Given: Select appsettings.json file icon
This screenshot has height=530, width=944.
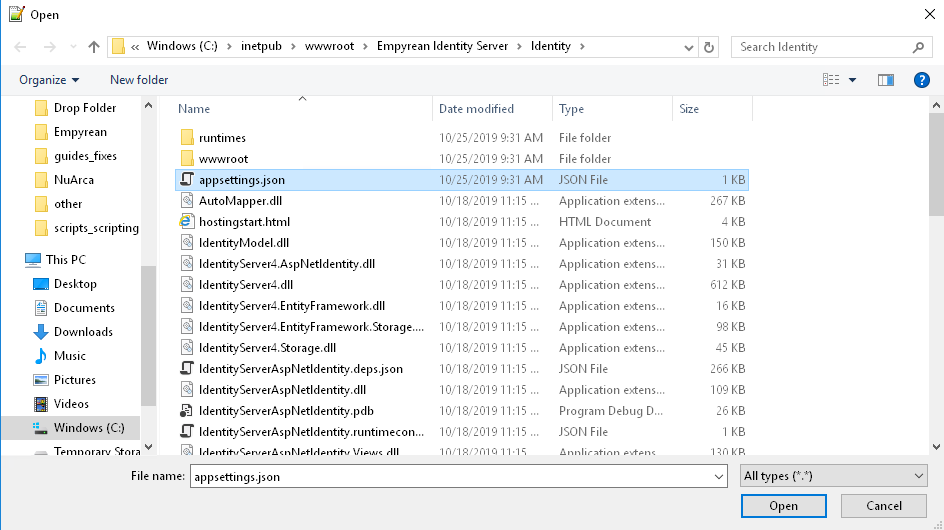Looking at the screenshot, I should pyautogui.click(x=187, y=179).
